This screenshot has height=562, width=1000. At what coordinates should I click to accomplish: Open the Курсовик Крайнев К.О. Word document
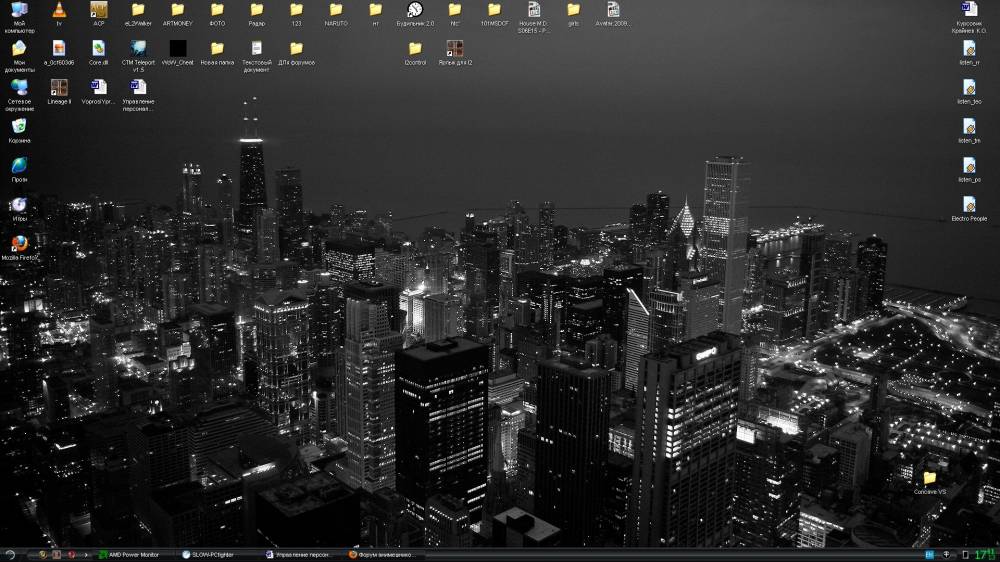(x=969, y=10)
